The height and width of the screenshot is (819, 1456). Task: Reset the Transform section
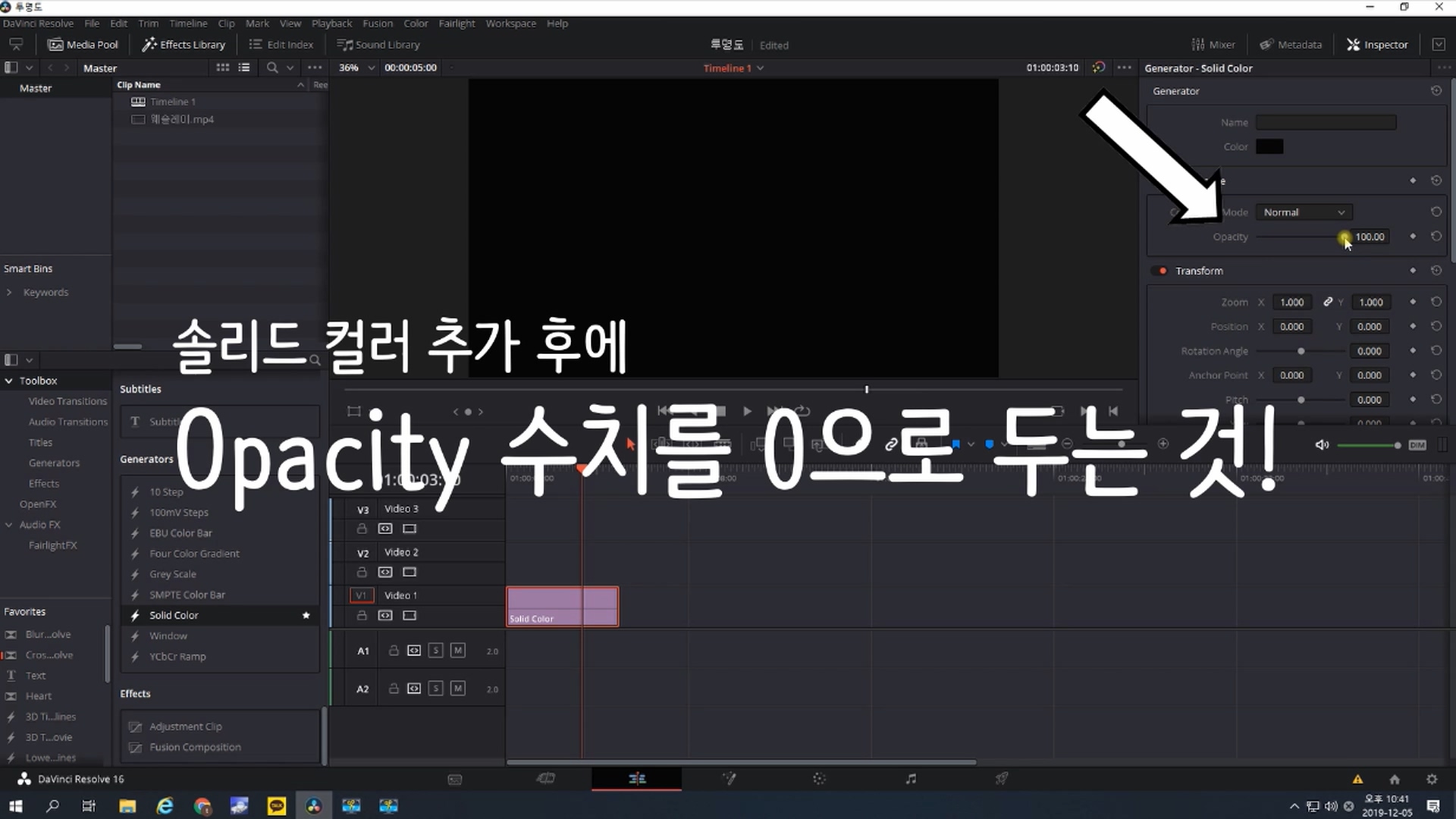[1436, 271]
